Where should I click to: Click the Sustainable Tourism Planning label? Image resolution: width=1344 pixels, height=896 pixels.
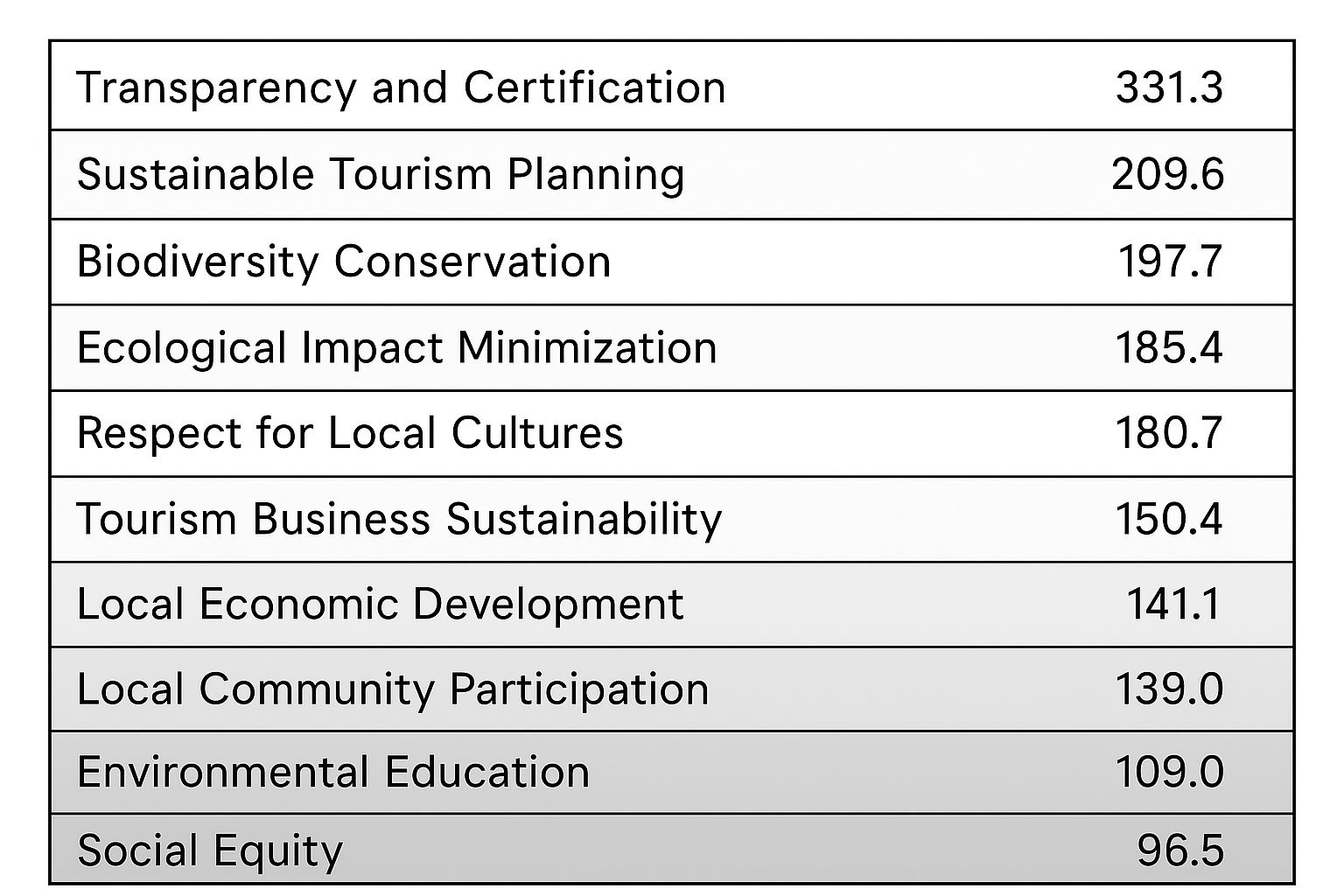click(x=381, y=174)
